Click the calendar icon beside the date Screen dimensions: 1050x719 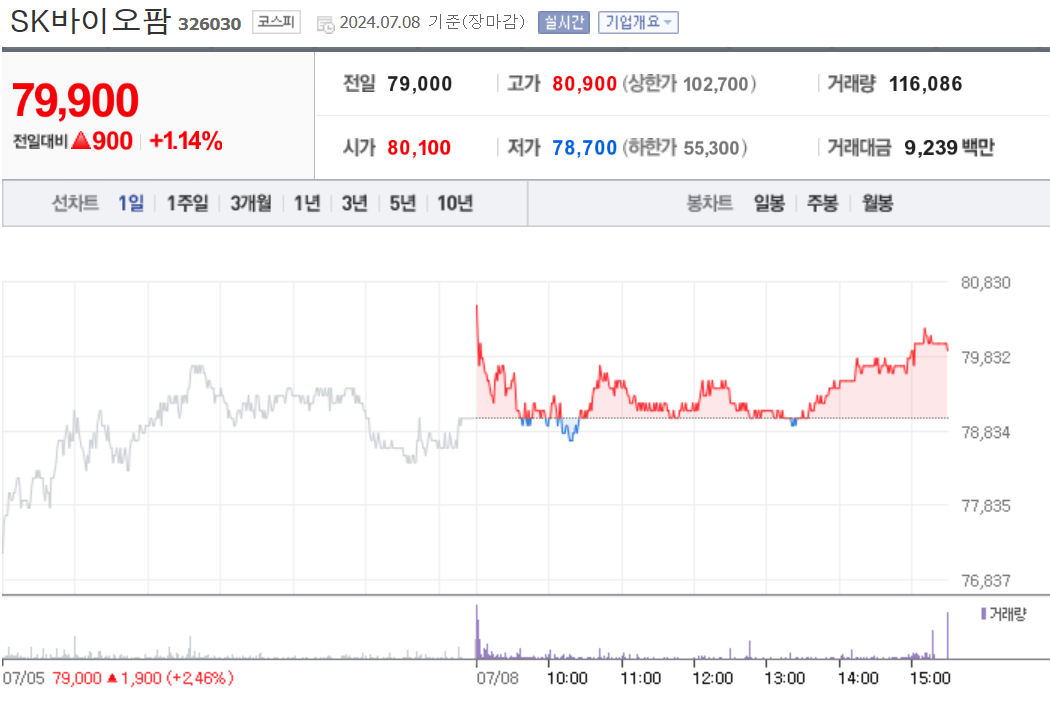[325, 24]
